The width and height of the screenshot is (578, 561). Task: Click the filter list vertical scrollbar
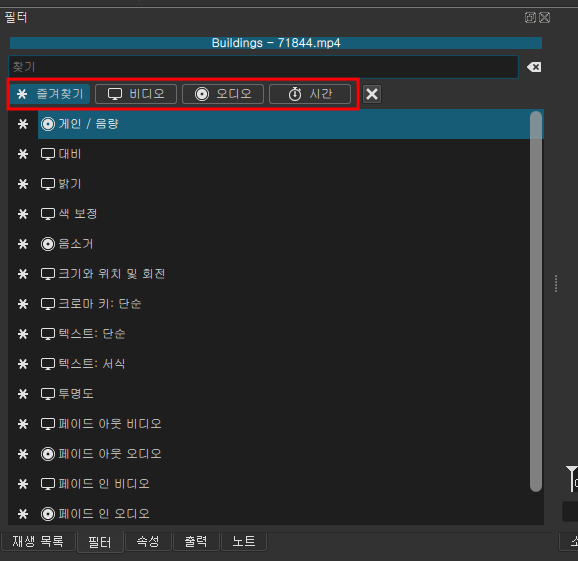click(x=536, y=302)
